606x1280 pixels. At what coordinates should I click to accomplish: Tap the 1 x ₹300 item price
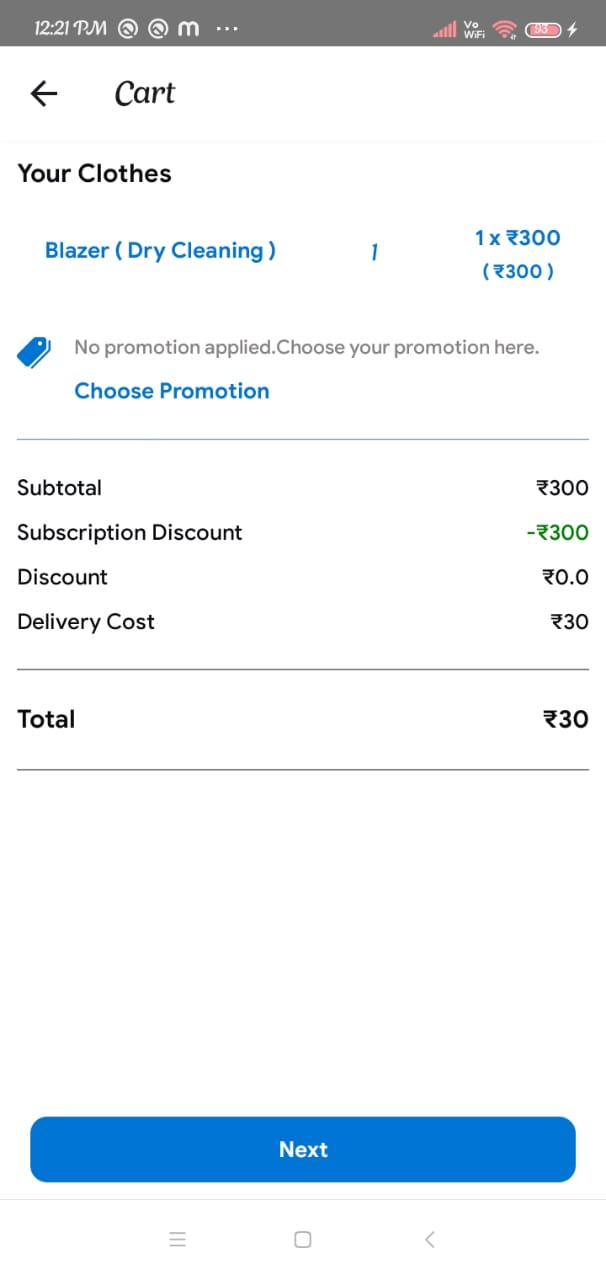pyautogui.click(x=517, y=238)
